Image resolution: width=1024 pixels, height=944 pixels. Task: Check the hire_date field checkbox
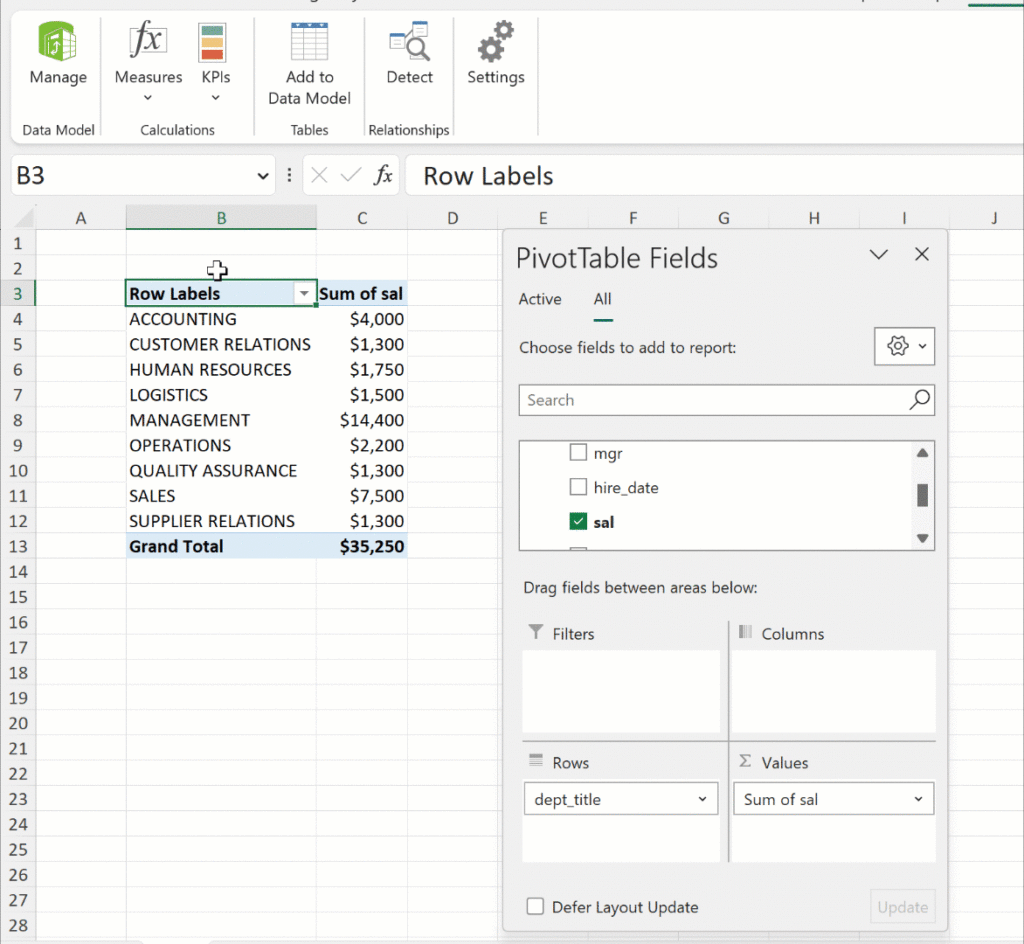point(578,487)
